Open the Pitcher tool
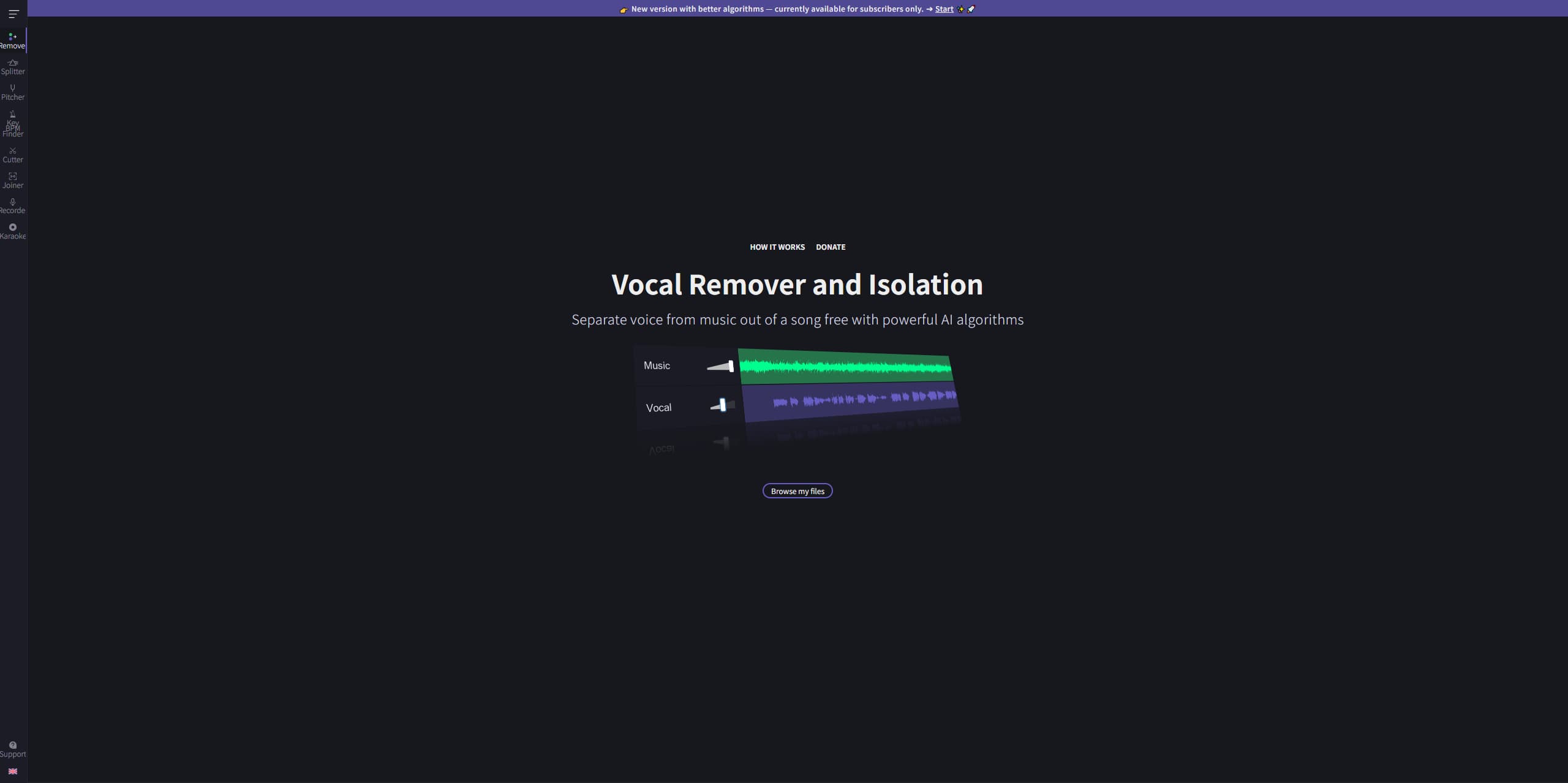 [x=12, y=92]
